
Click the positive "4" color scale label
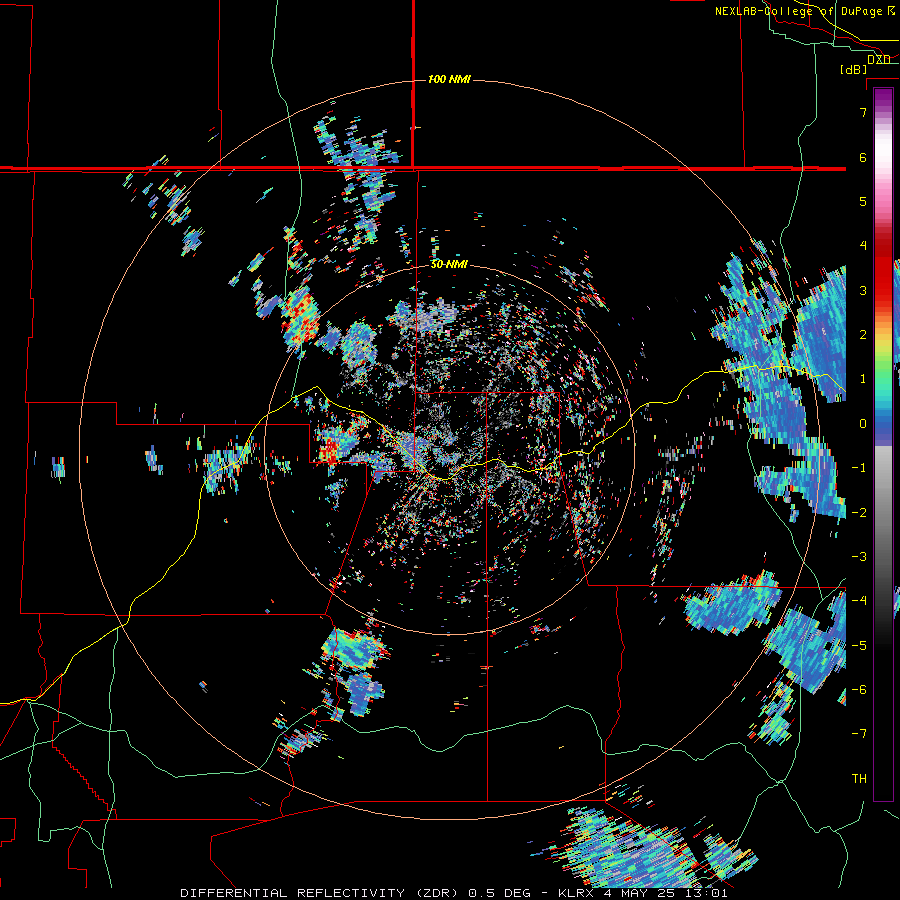[863, 246]
